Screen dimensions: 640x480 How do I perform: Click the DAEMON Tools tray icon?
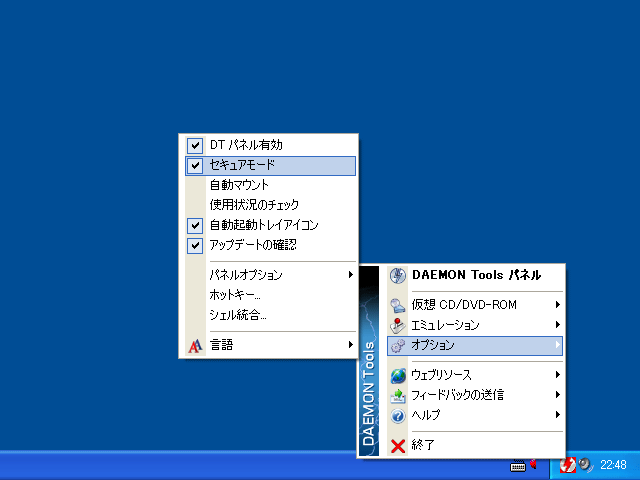click(x=567, y=465)
